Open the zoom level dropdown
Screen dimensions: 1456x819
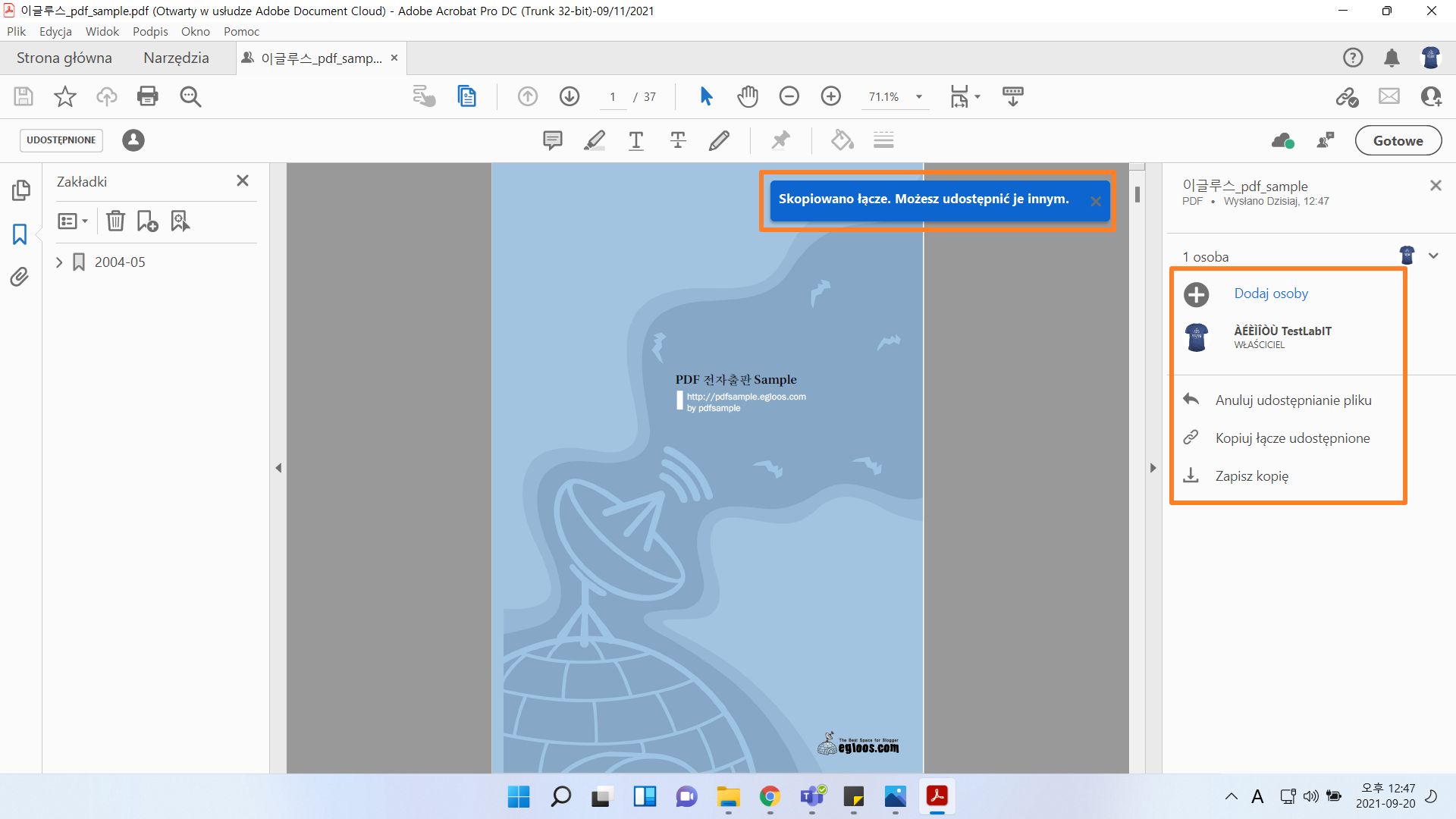click(x=919, y=97)
